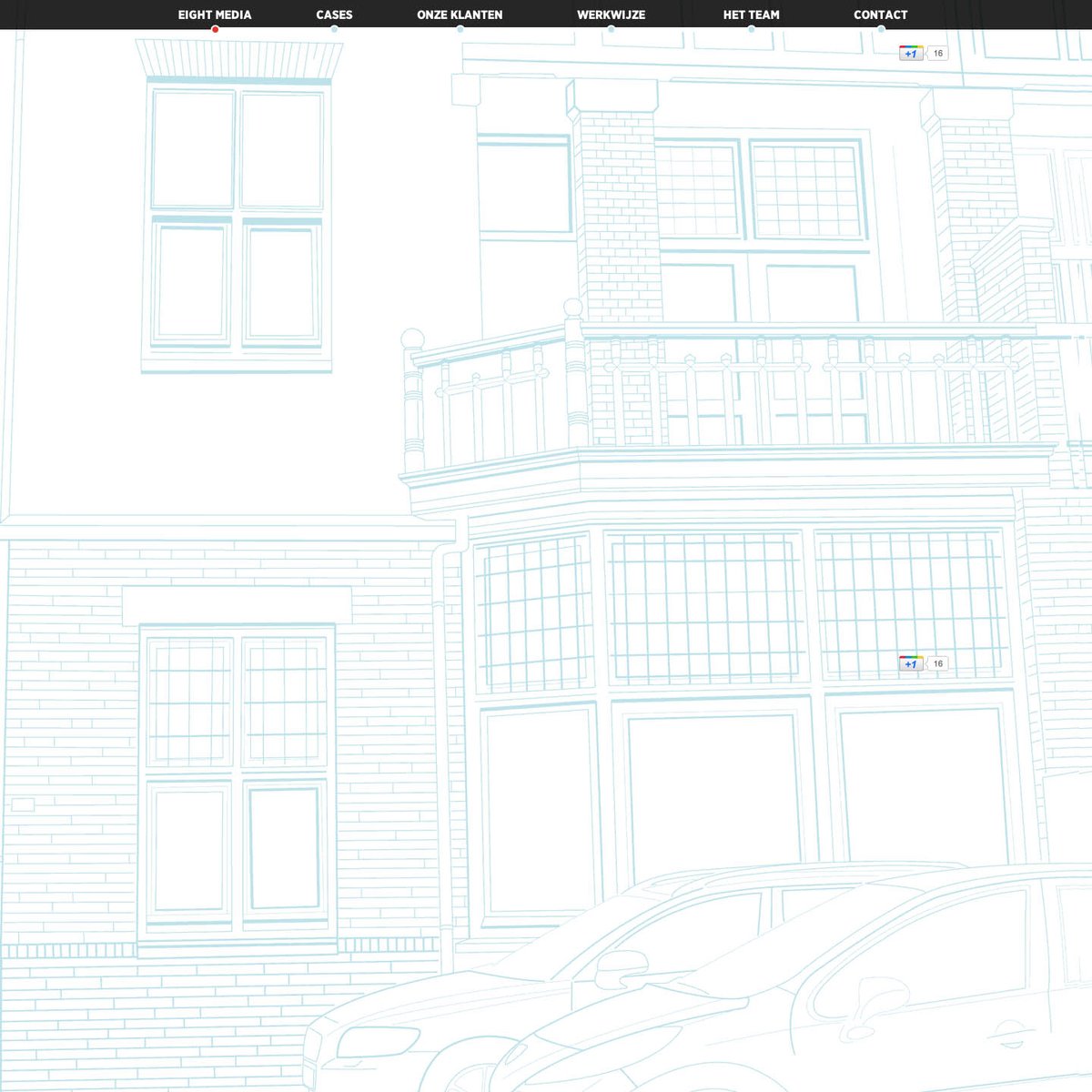
Task: Select Onze Klanten in navigation bar
Action: [460, 15]
